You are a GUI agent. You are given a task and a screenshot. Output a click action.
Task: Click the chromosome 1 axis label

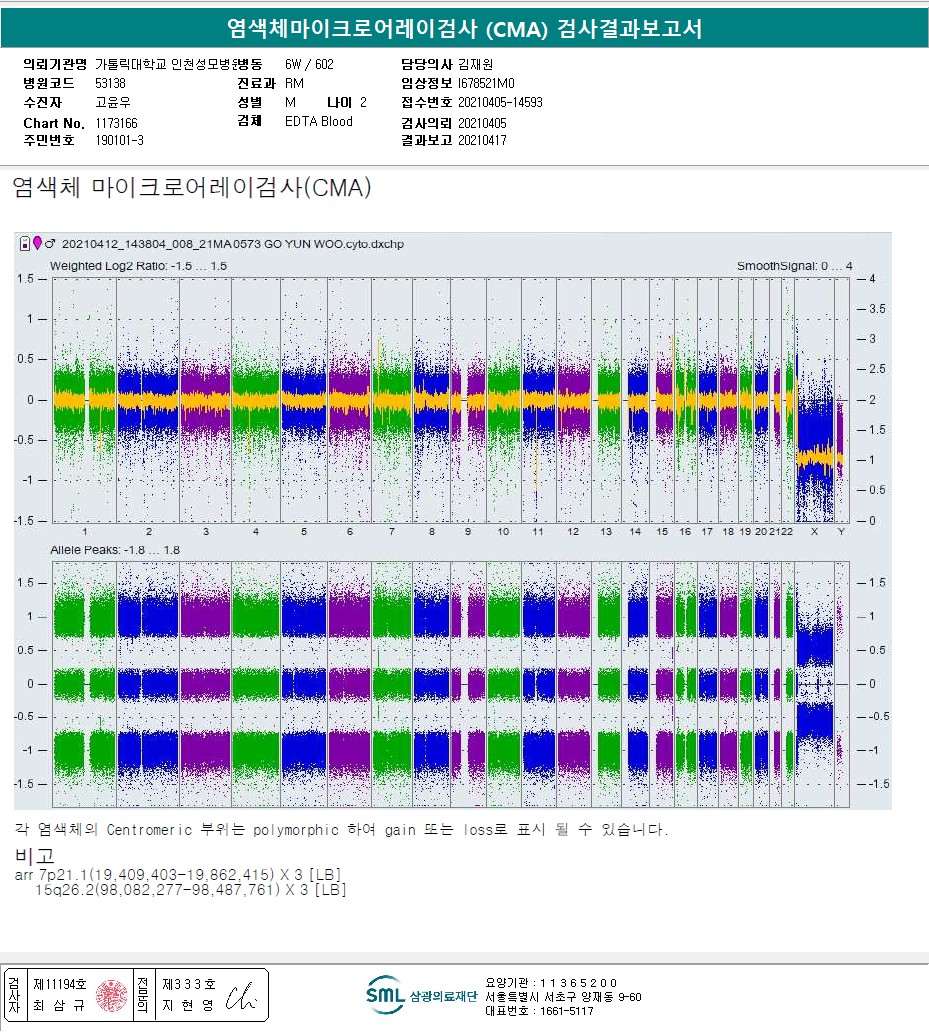coord(85,531)
